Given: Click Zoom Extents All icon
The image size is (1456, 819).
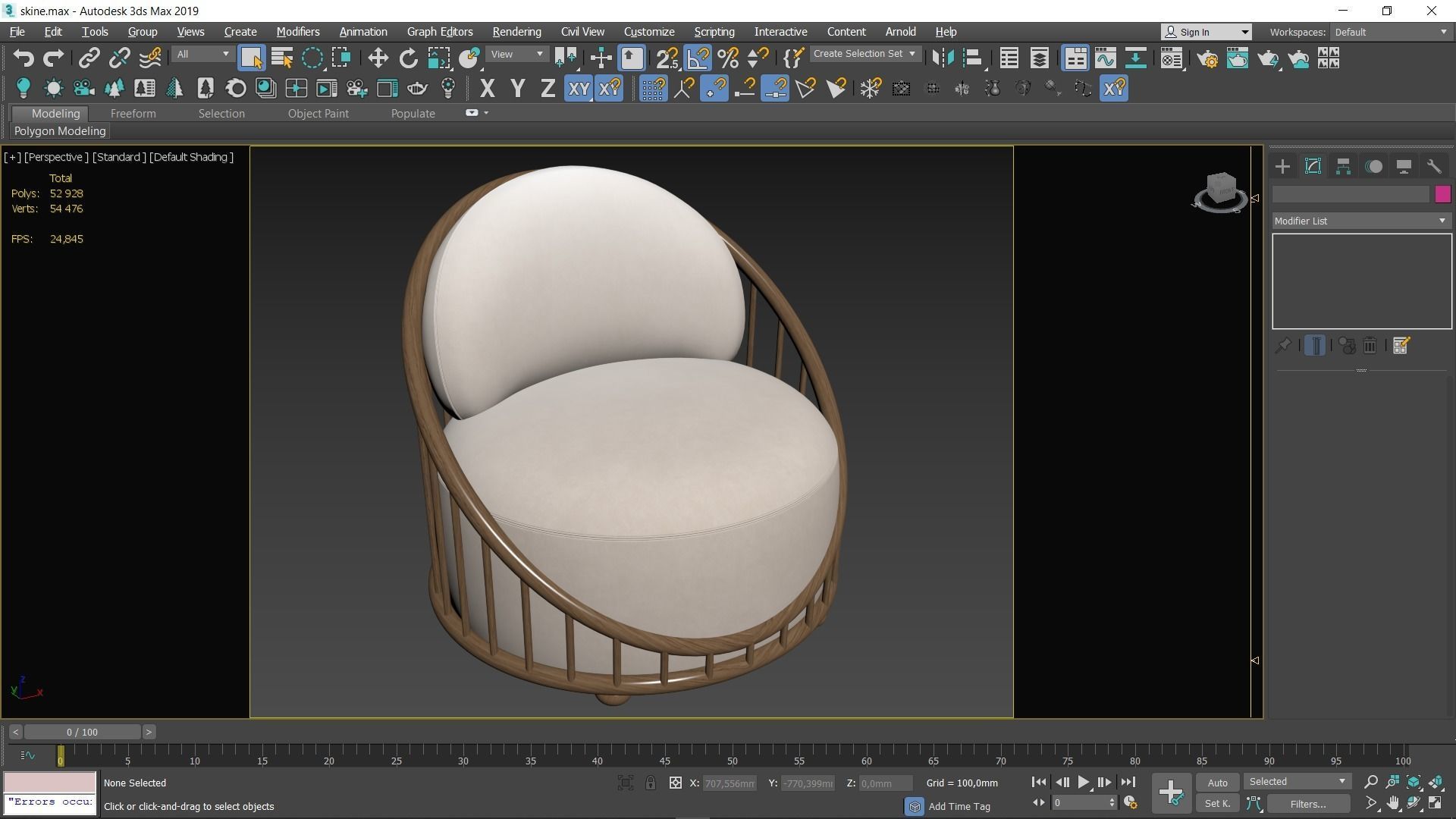Looking at the screenshot, I should pyautogui.click(x=1436, y=782).
